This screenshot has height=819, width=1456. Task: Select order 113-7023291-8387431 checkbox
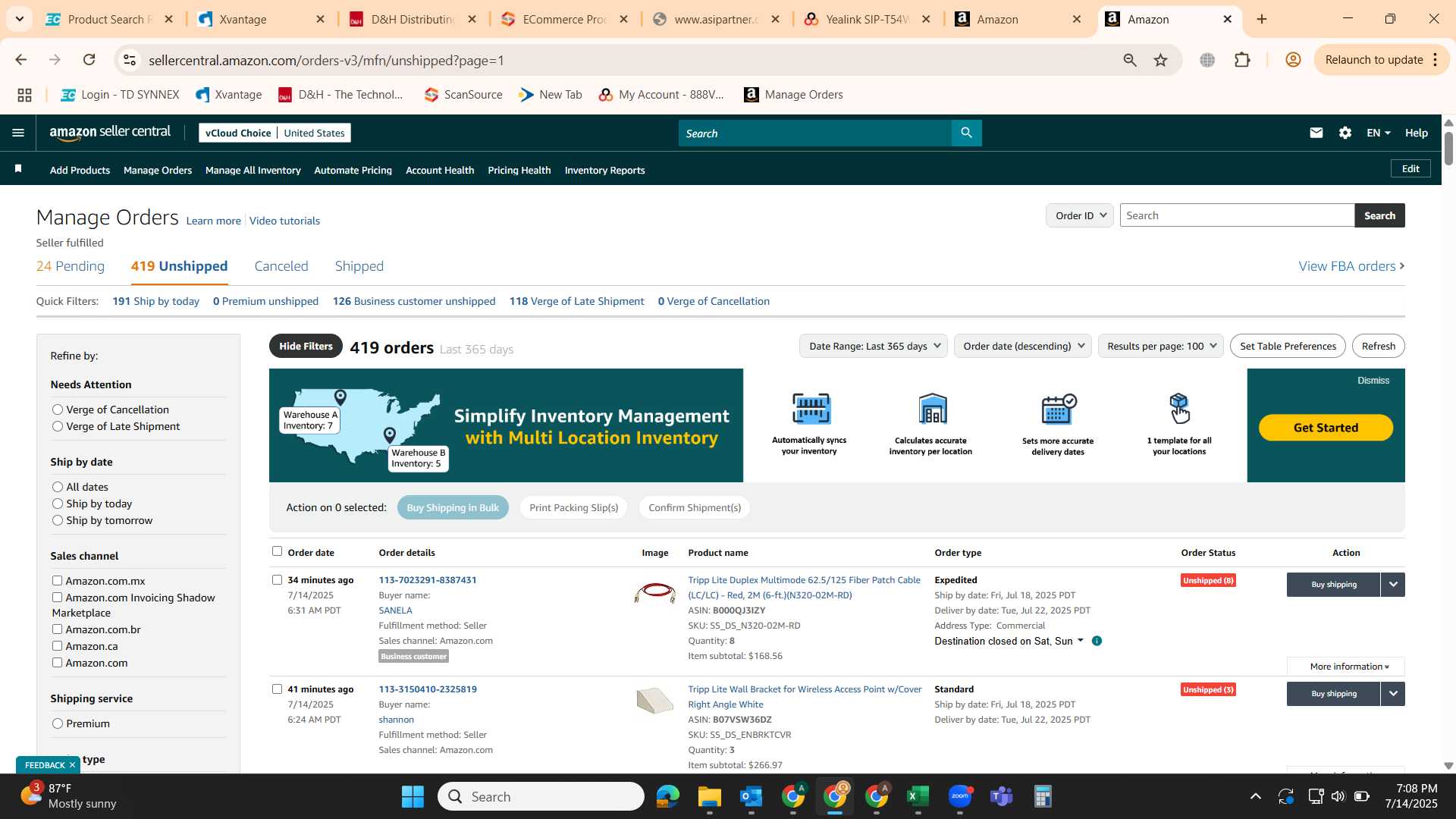pos(277,579)
